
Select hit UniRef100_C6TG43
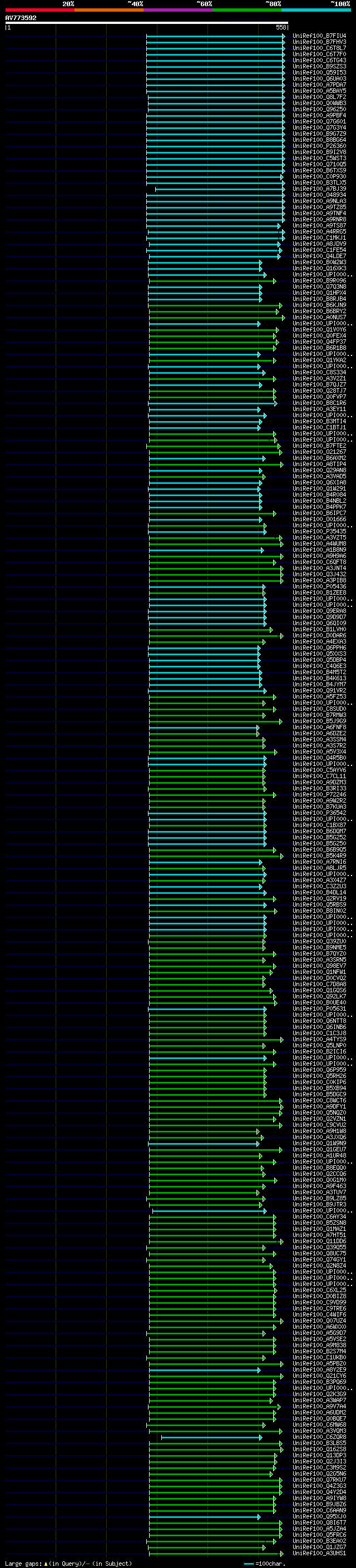pos(319,60)
